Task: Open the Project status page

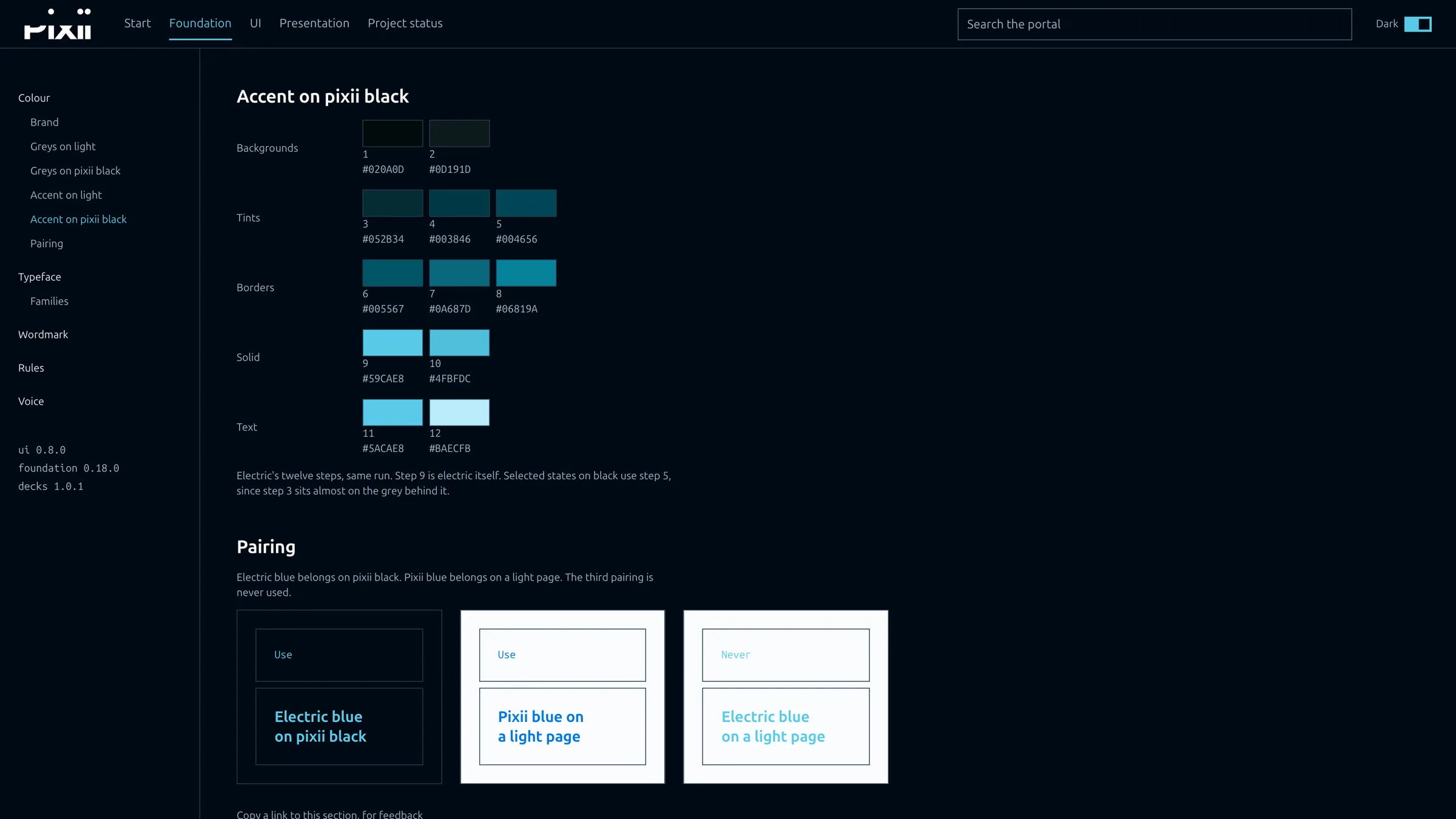Action: (405, 23)
